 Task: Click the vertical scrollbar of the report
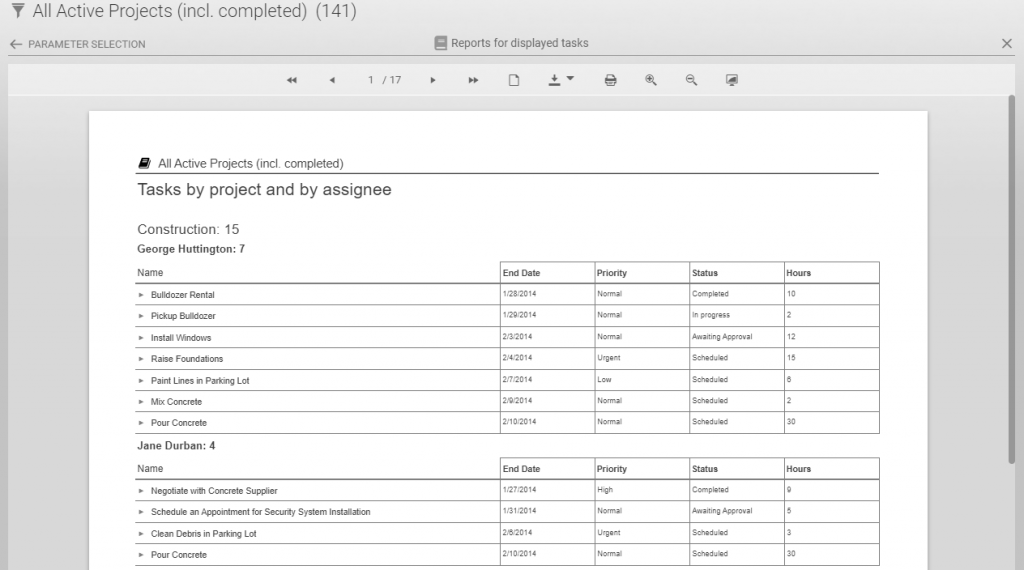(1012, 279)
